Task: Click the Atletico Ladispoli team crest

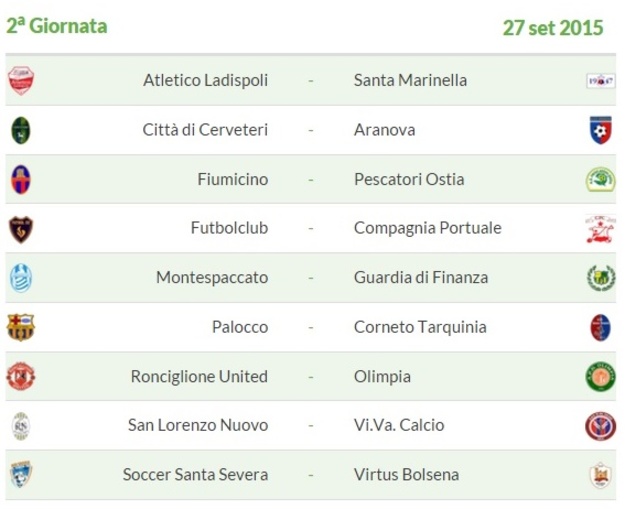Action: click(21, 81)
